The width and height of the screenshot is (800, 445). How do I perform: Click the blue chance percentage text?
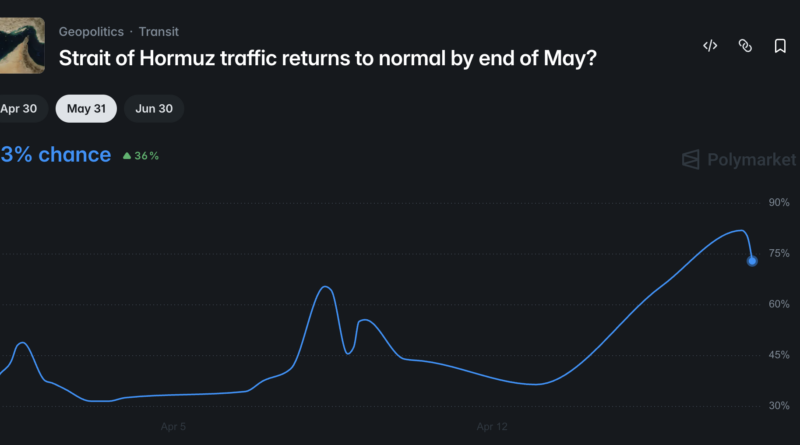click(56, 155)
